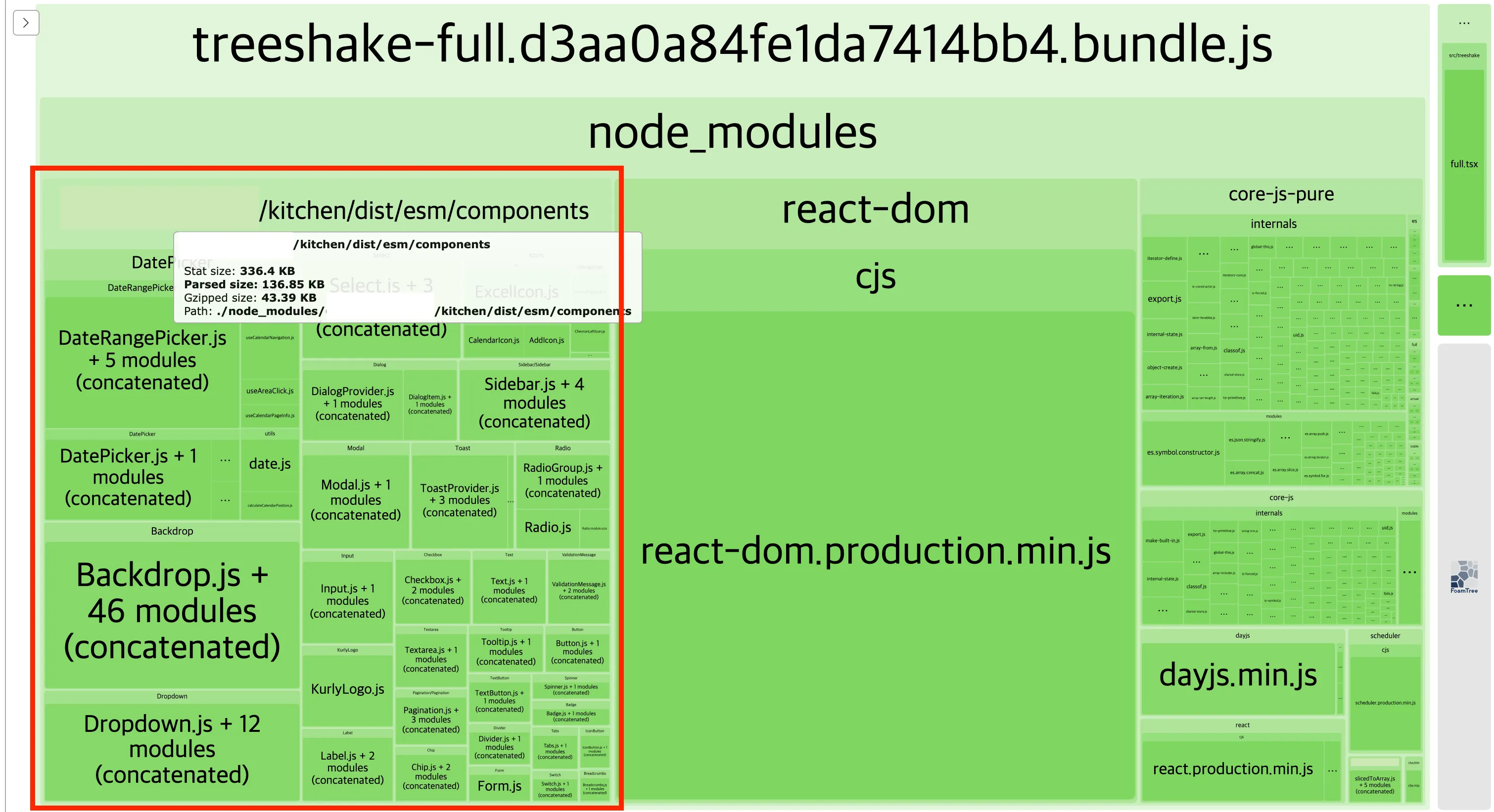Select the src/treeshake header
The image size is (1494, 812).
coord(1464,56)
